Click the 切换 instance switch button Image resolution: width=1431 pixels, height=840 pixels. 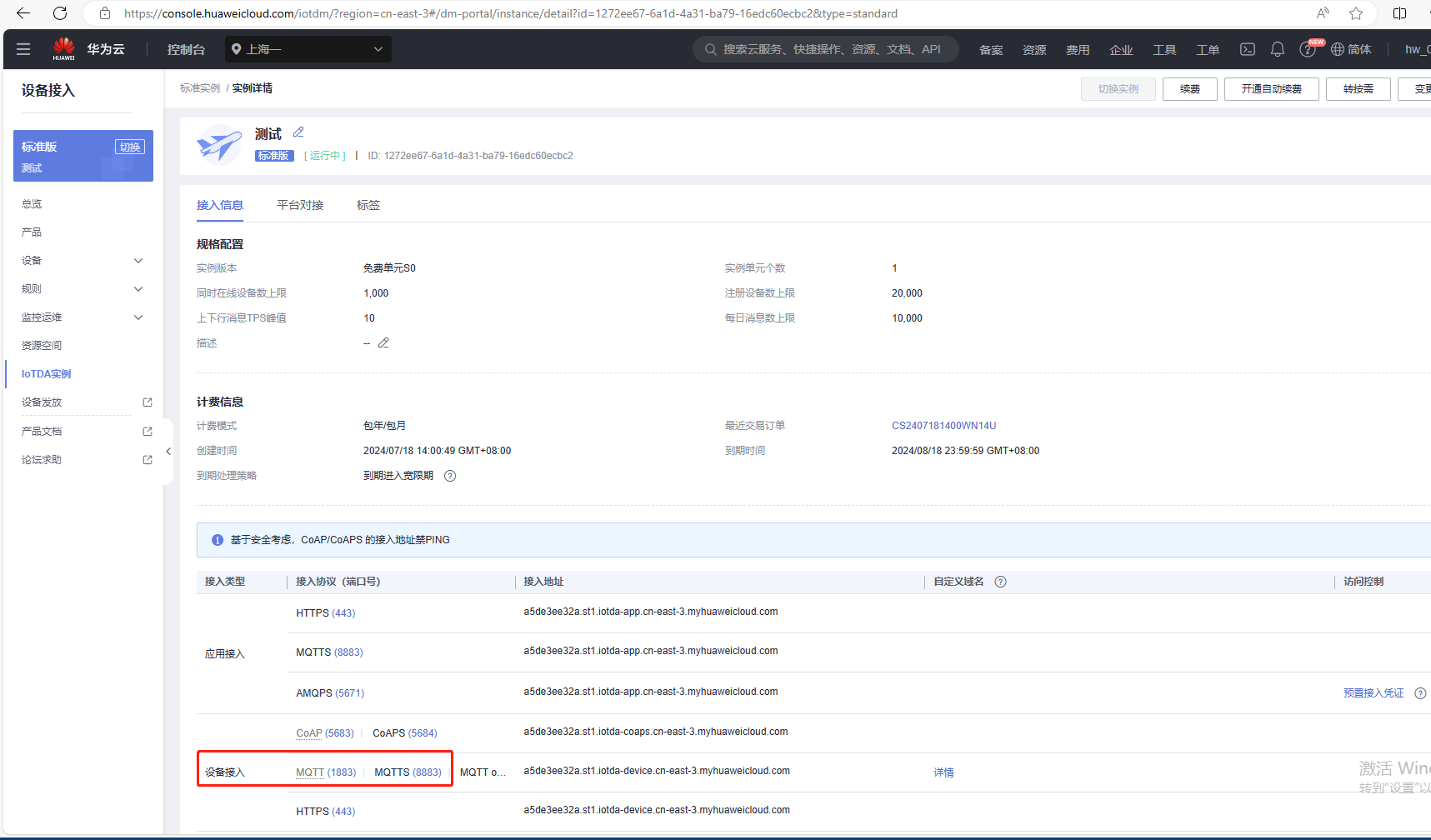[x=129, y=147]
